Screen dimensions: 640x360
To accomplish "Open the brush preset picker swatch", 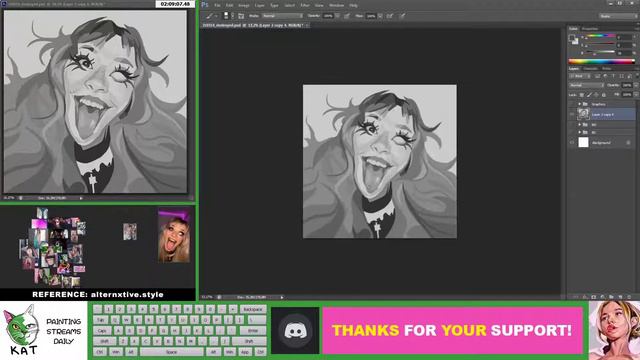I will point(226,16).
